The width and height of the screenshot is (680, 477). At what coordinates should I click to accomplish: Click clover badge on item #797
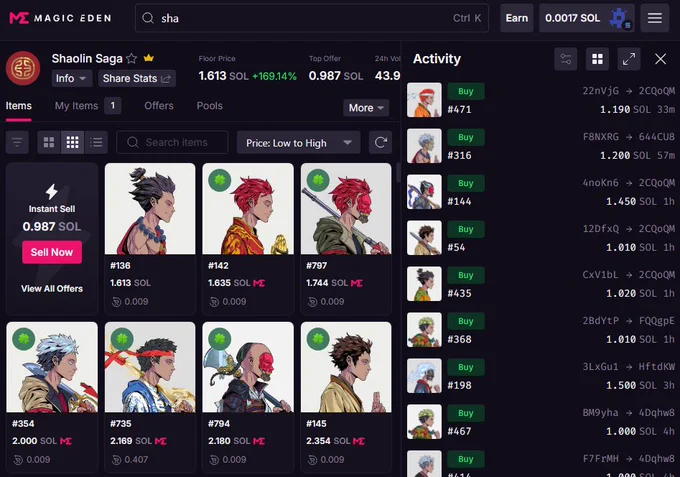[318, 180]
